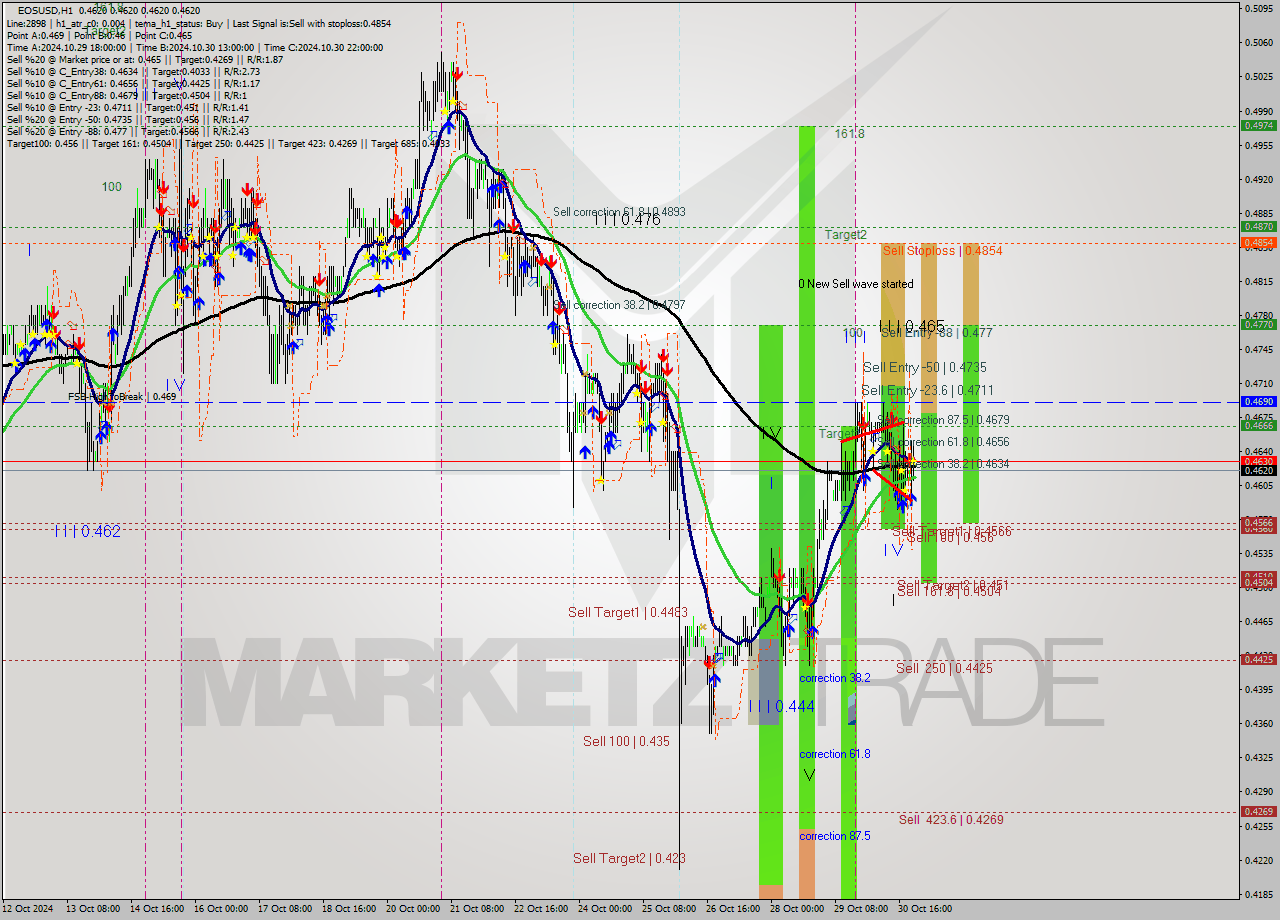Click the 'Sell Entry -50 | 0.4735' label
The height and width of the screenshot is (920, 1280).
(924, 367)
